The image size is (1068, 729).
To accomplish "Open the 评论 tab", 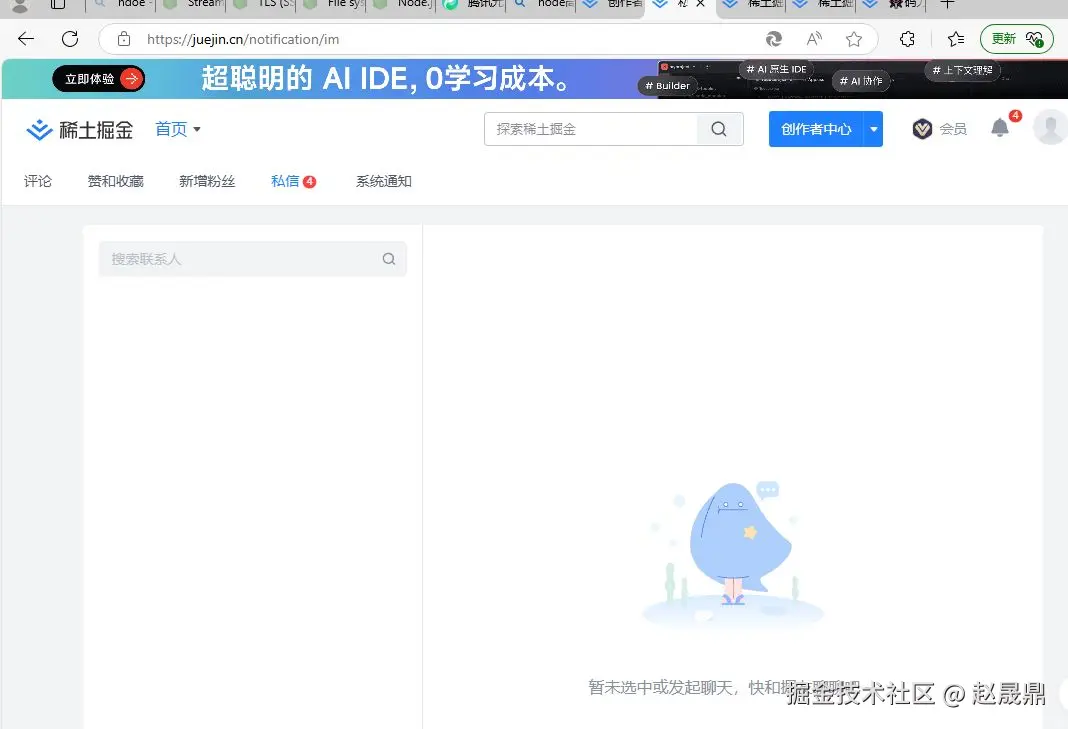I will point(37,181).
